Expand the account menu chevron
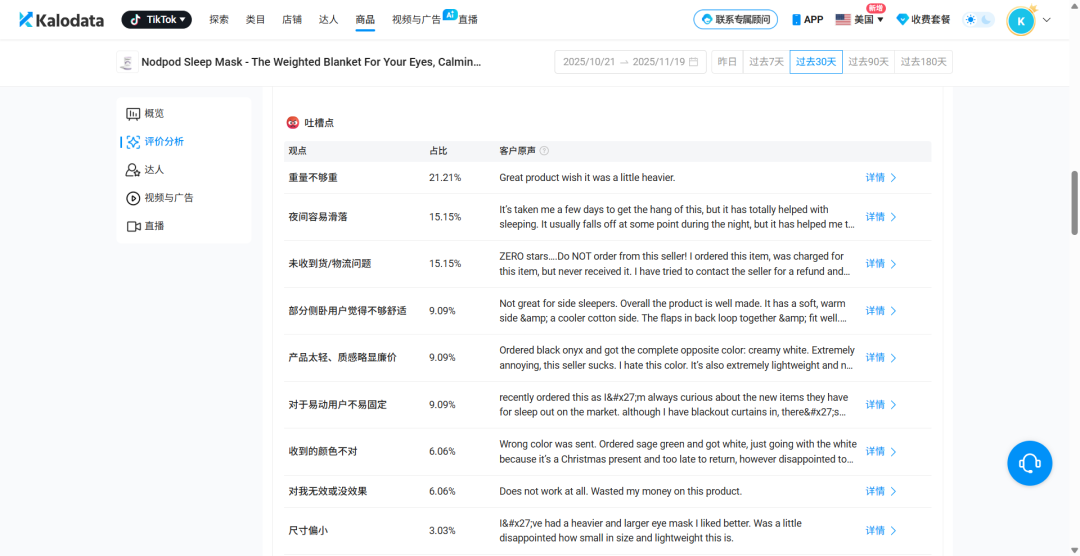 [1047, 20]
